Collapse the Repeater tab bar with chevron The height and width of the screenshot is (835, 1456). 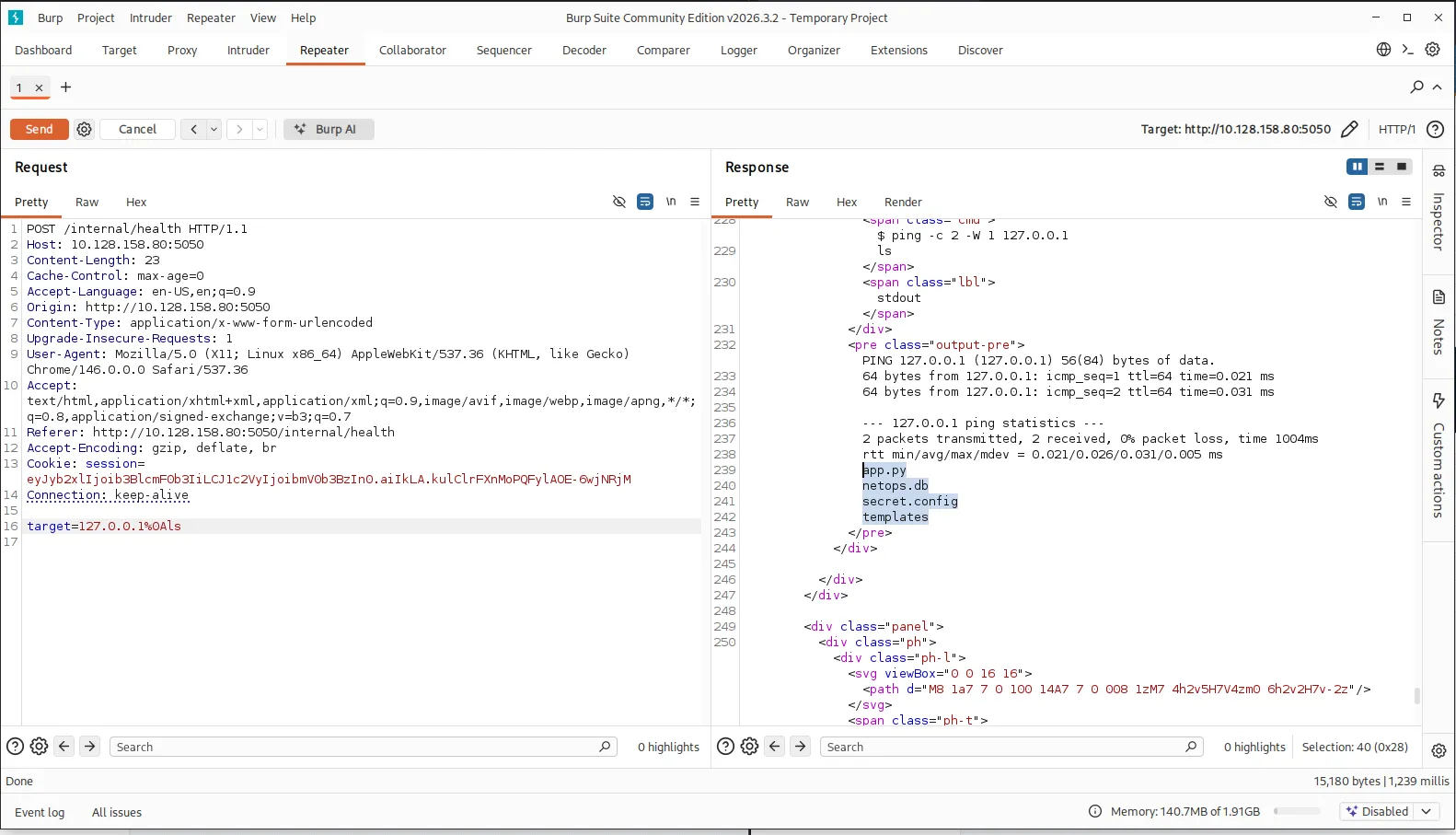pos(1438,87)
